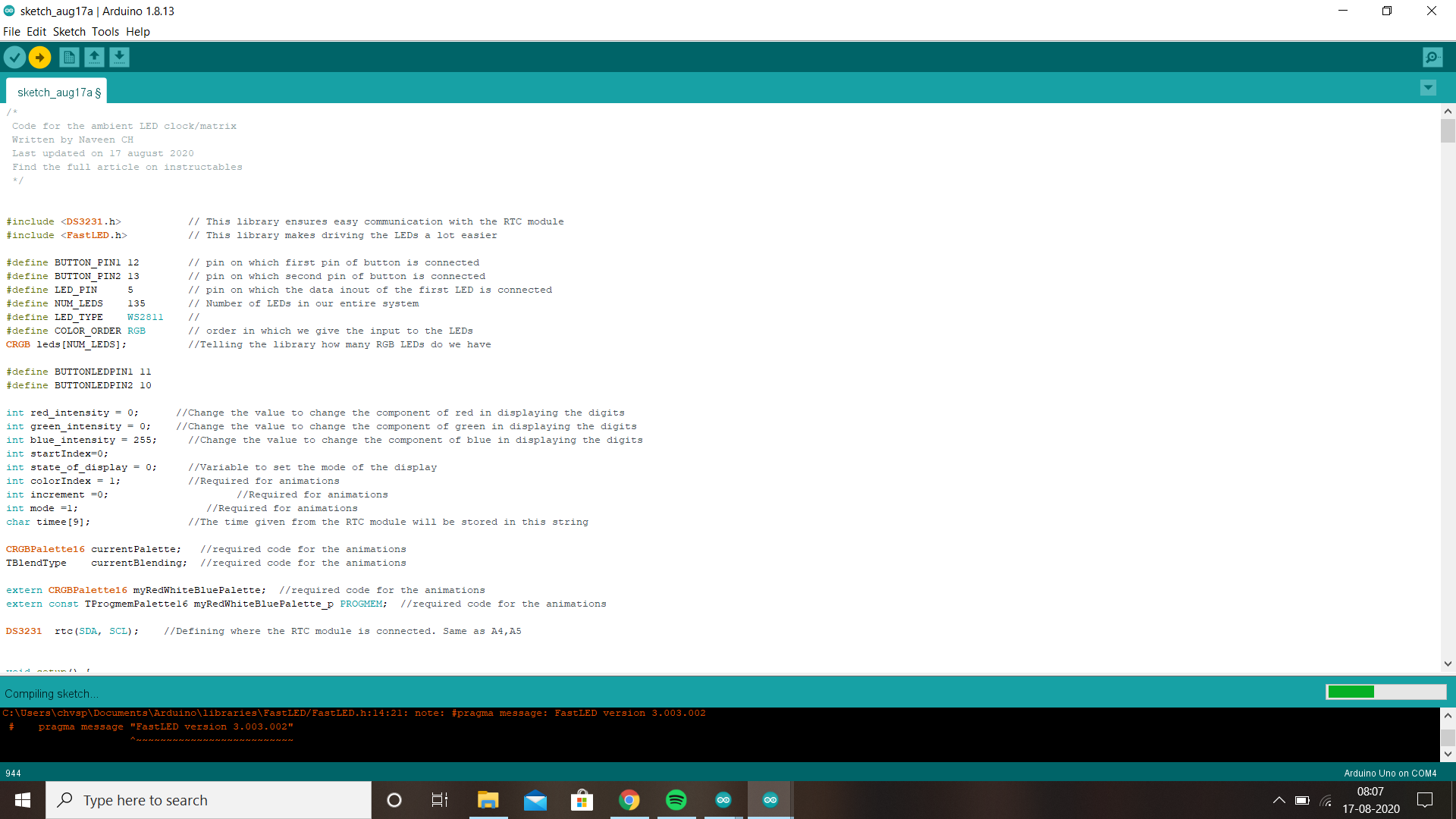Open Spotify from taskbar
Image resolution: width=1456 pixels, height=819 pixels.
tap(676, 800)
